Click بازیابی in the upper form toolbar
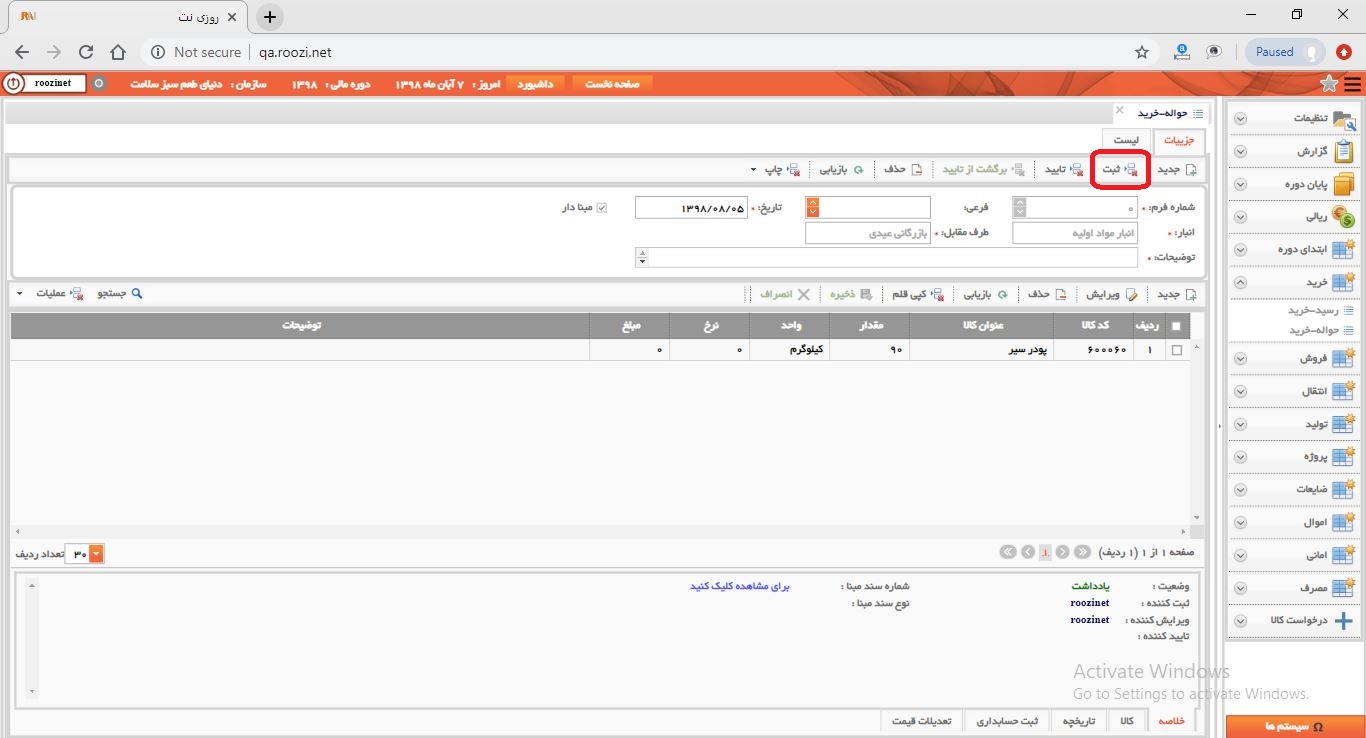This screenshot has width=1366, height=738. pyautogui.click(x=842, y=169)
